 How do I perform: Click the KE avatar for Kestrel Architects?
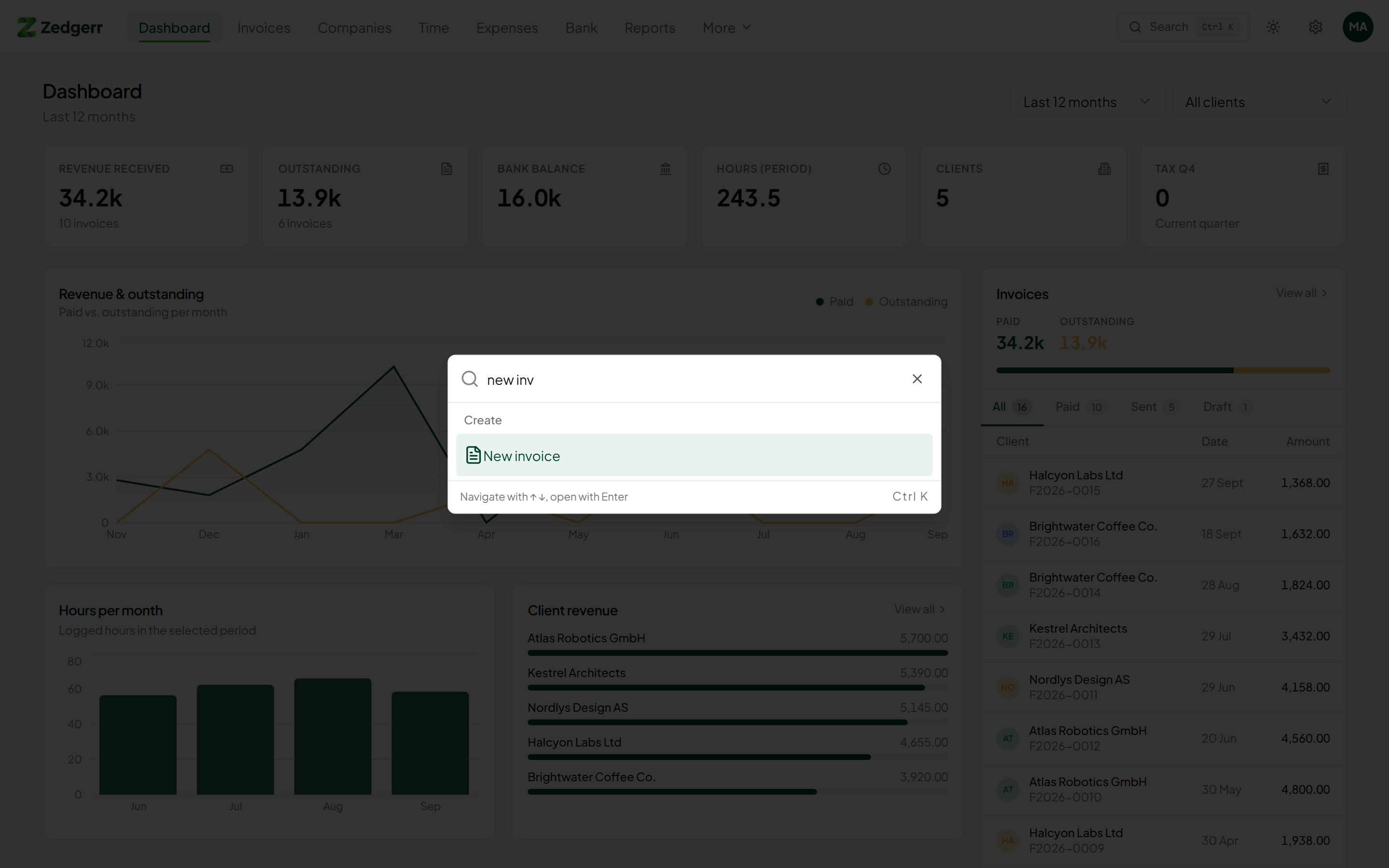pos(1008,636)
